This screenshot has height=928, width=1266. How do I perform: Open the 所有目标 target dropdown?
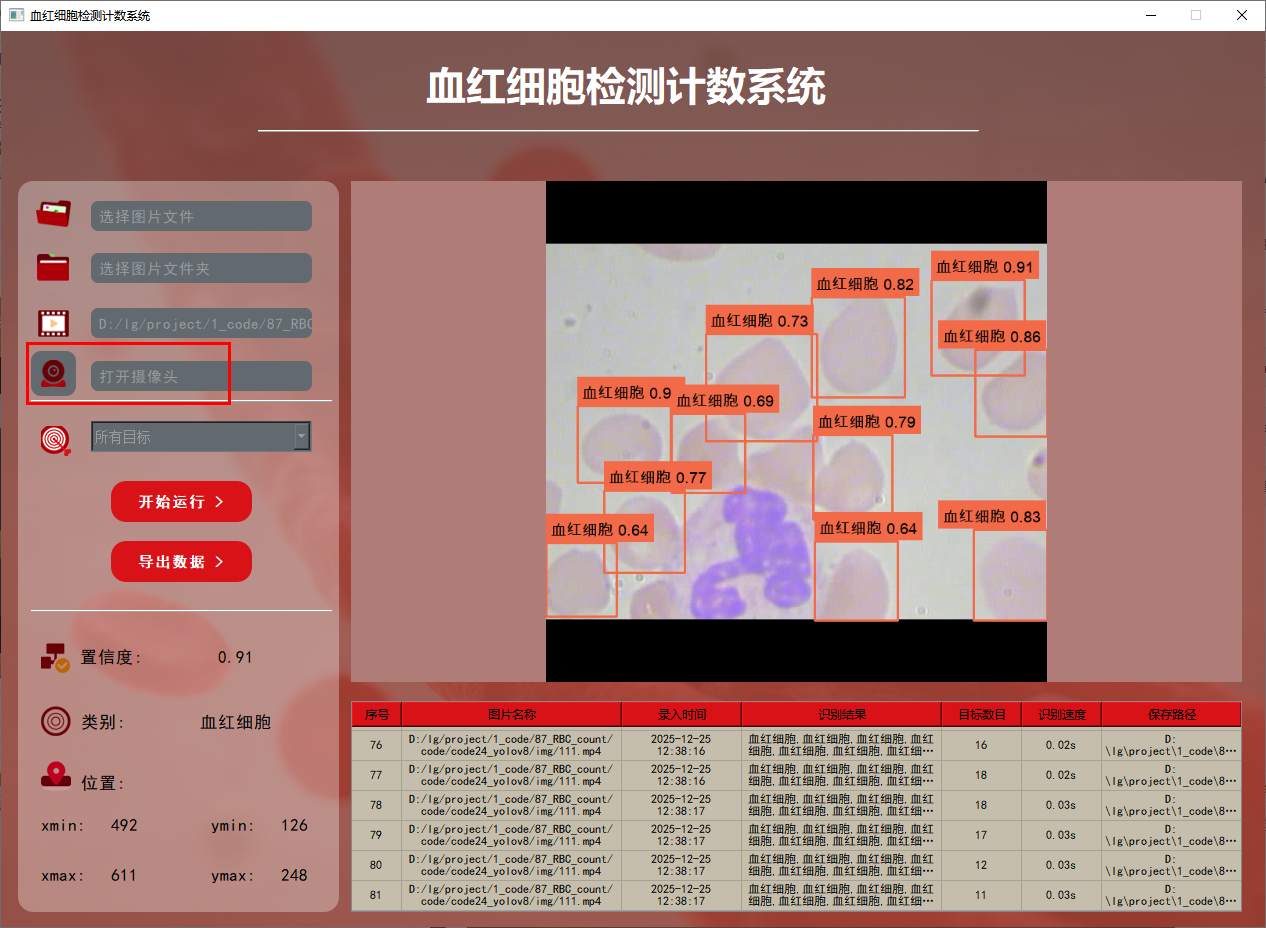201,437
